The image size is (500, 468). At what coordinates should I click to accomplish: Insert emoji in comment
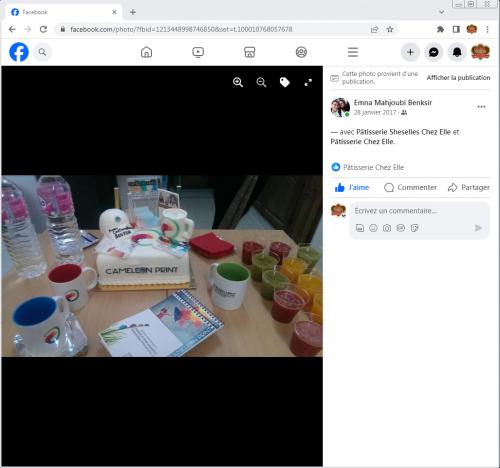click(x=373, y=228)
